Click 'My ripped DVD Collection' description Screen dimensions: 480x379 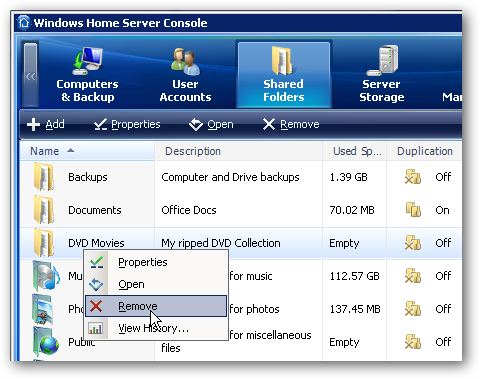coord(221,243)
